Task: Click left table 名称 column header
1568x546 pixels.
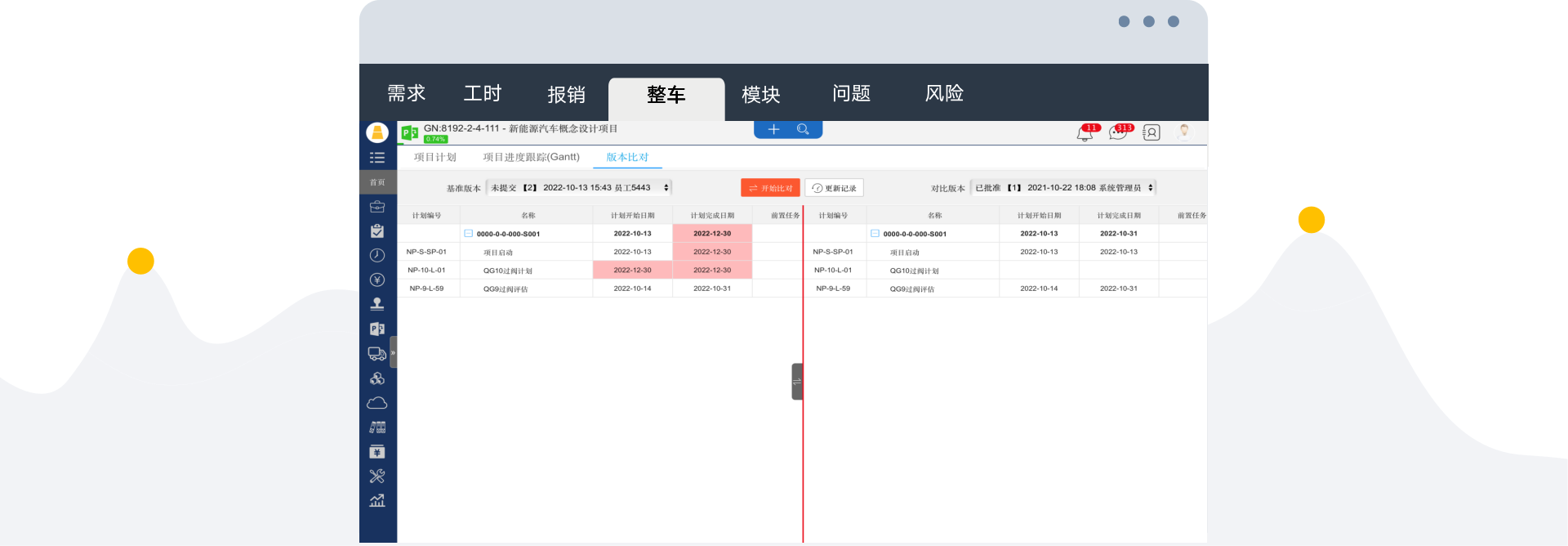Action: click(x=528, y=216)
